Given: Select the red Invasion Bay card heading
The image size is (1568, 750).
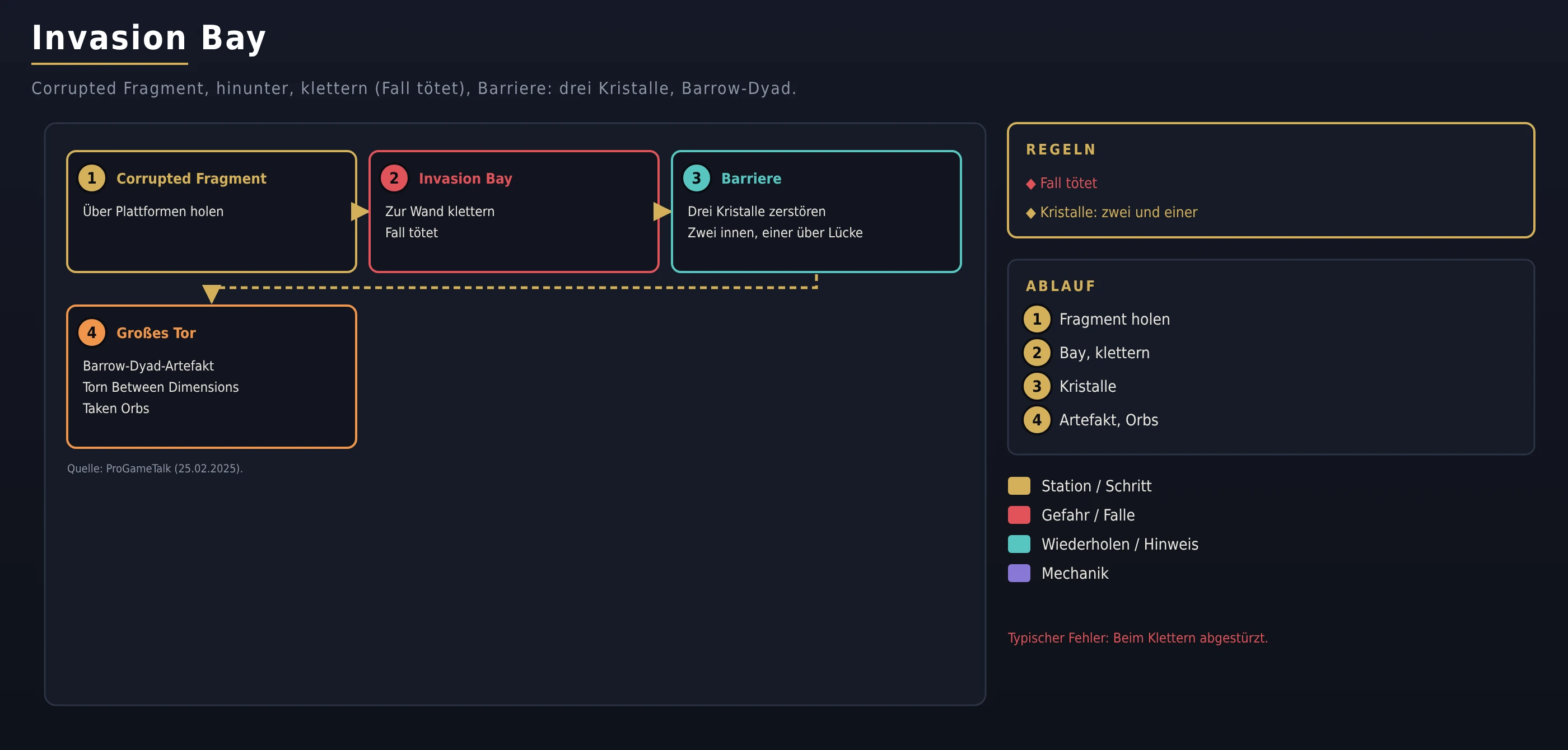Looking at the screenshot, I should tap(466, 179).
